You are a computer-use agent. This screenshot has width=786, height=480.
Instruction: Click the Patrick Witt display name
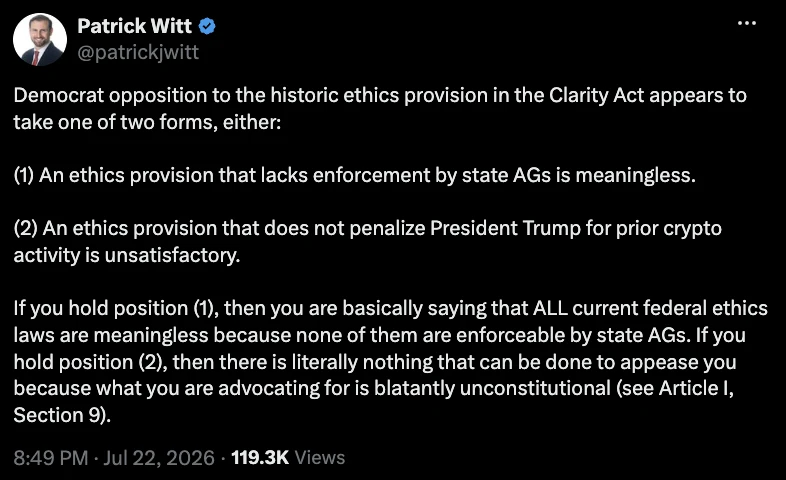click(134, 26)
